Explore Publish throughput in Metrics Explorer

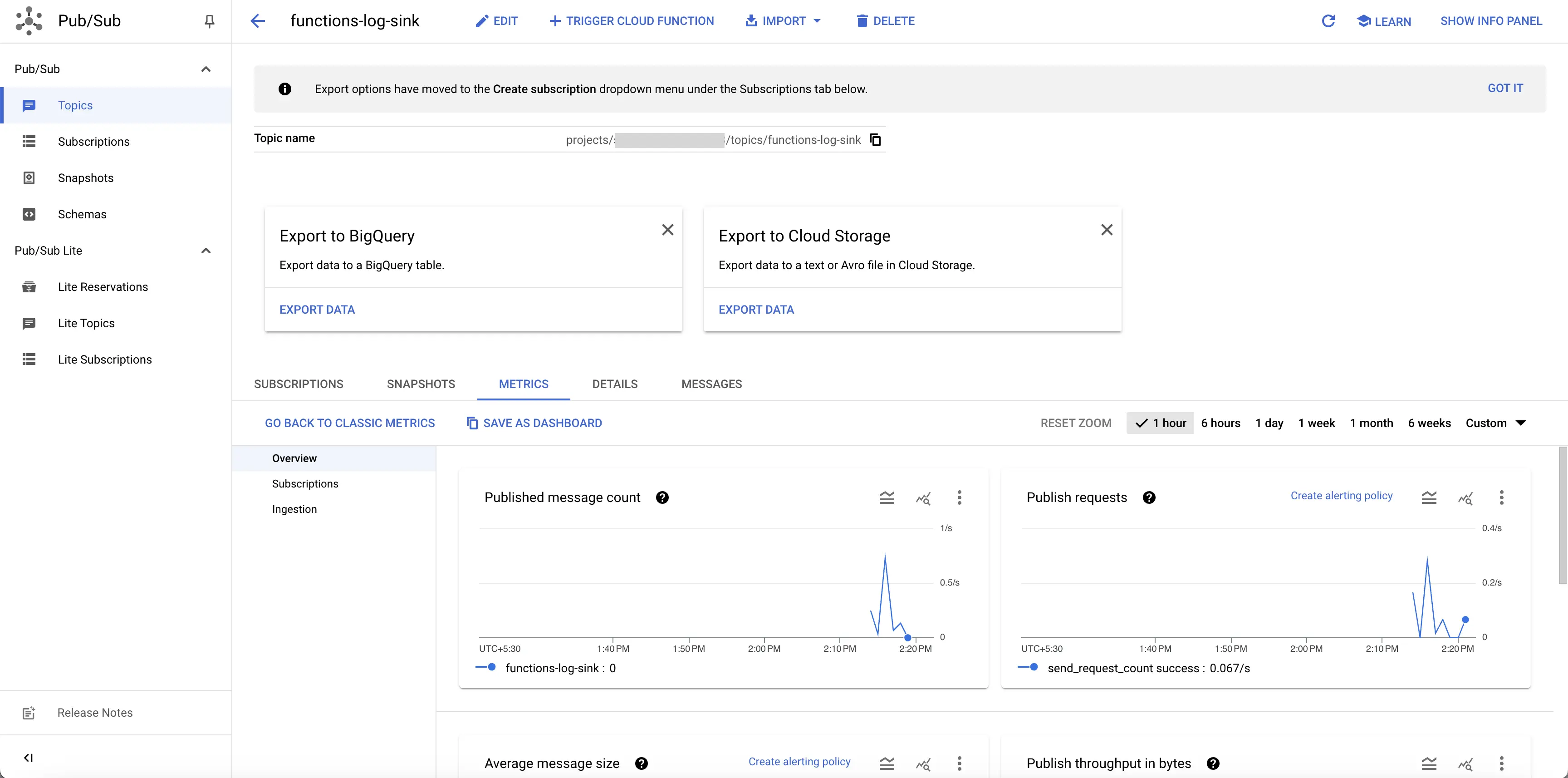1465,764
